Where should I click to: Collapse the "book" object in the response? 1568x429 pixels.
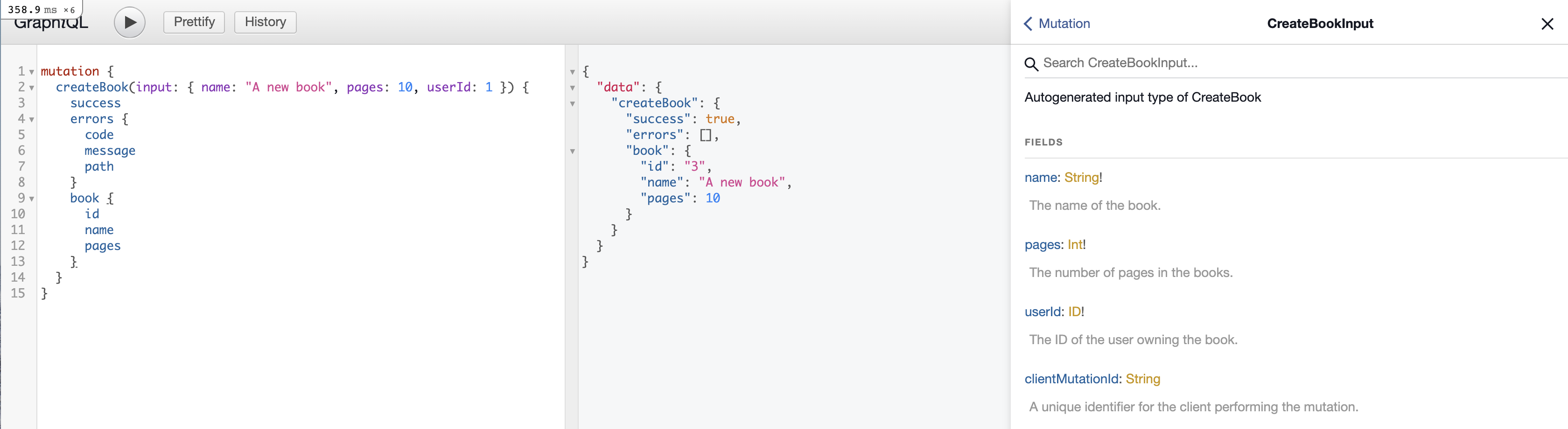[572, 152]
